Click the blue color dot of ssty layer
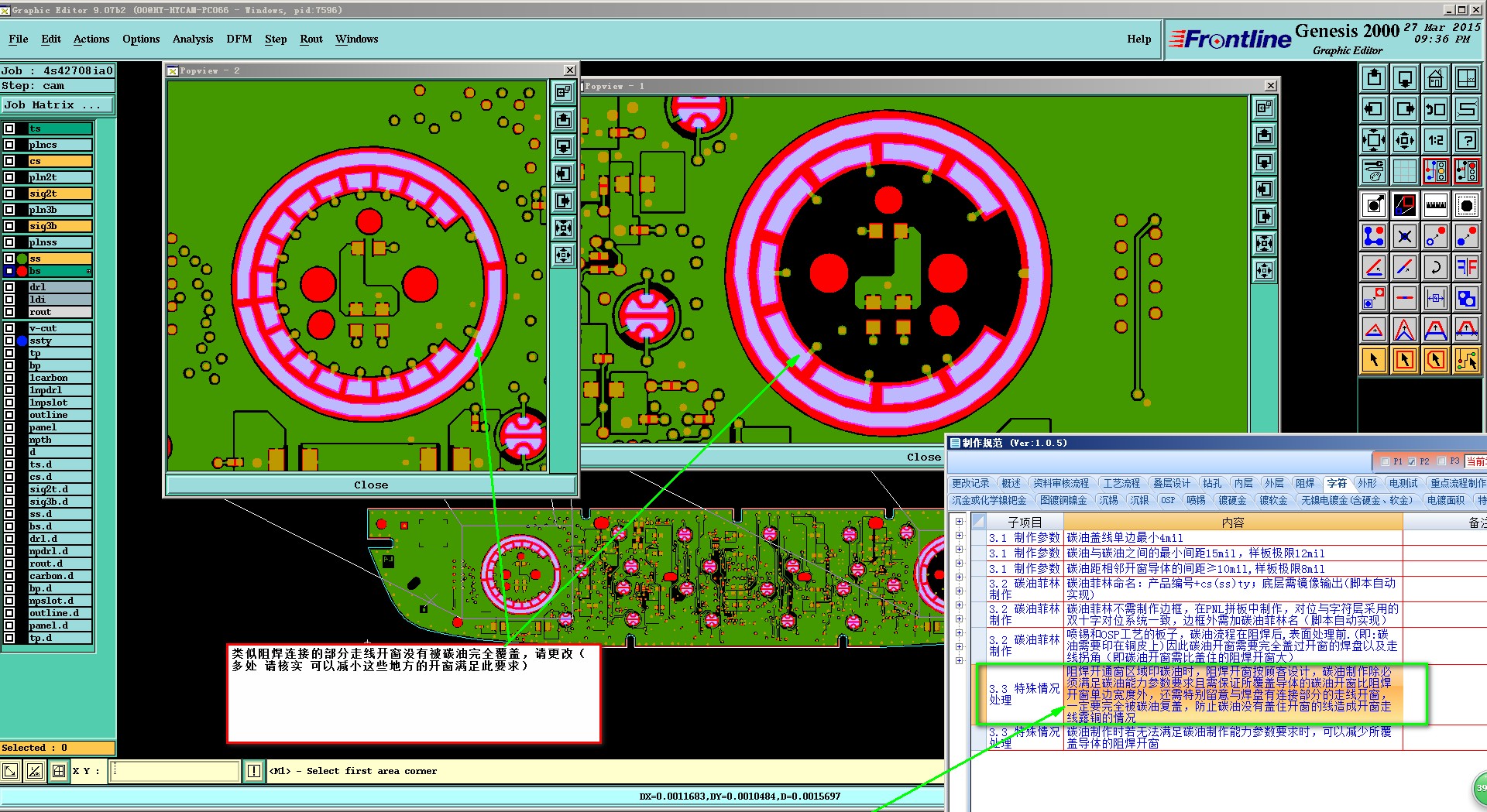The height and width of the screenshot is (812, 1487). 22,341
